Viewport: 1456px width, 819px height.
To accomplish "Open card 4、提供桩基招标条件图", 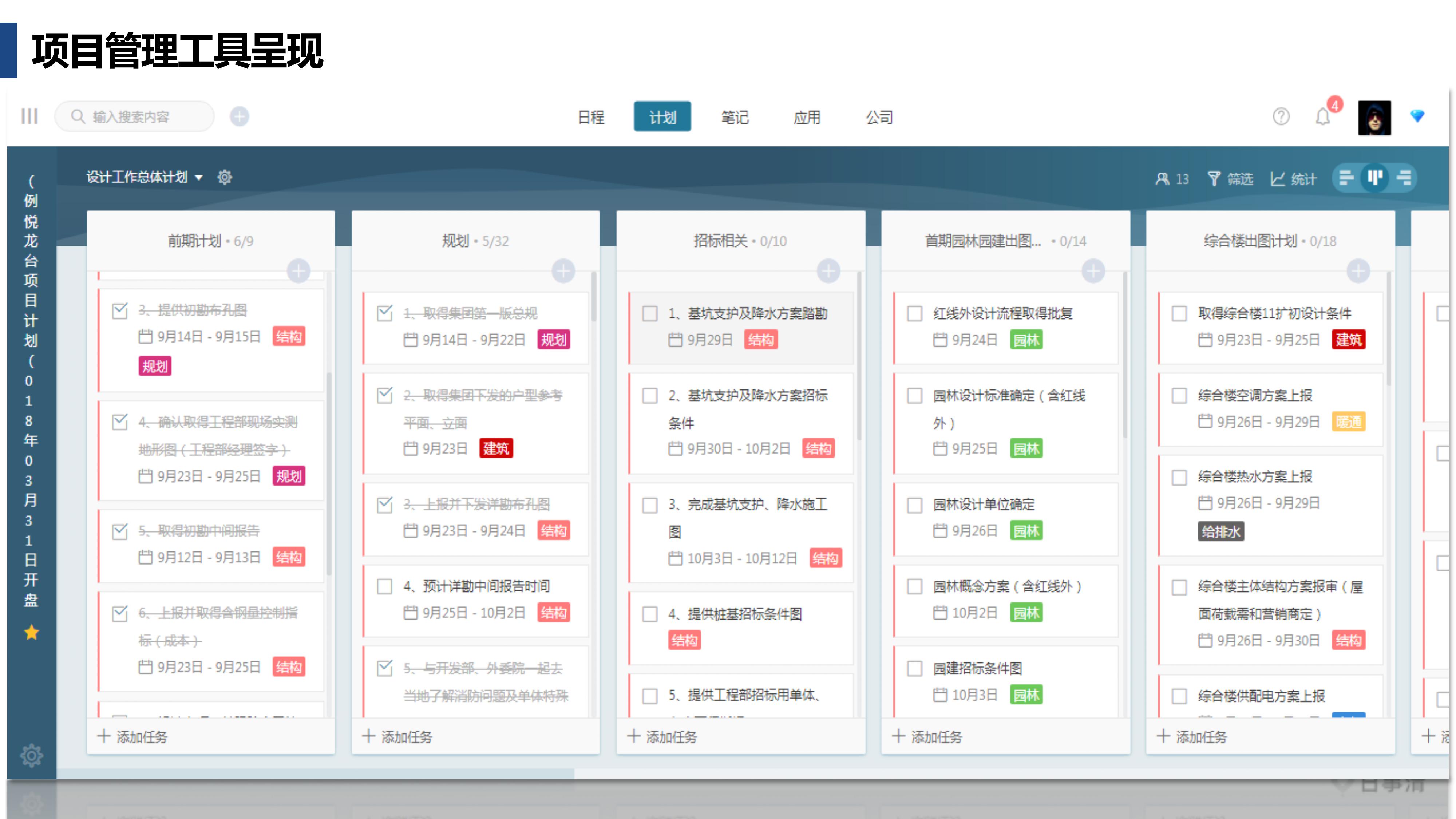I will 740,628.
